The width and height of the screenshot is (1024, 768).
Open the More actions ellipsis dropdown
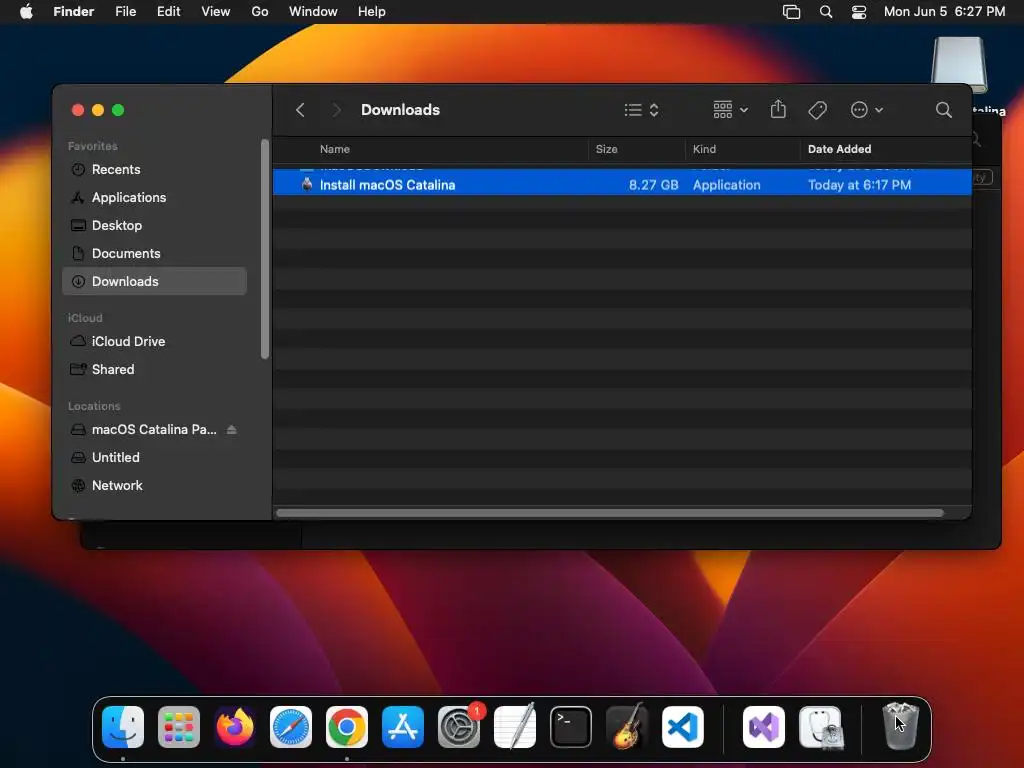867,110
